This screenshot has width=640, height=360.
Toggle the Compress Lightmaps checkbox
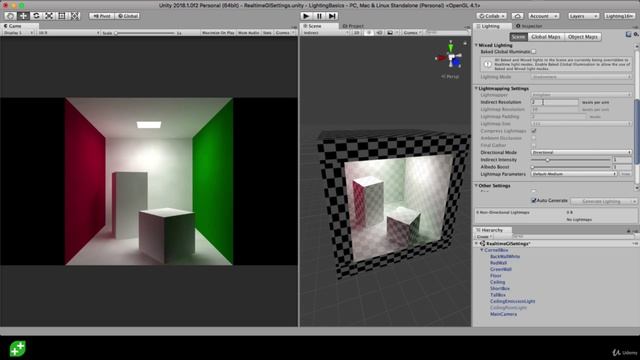point(533,131)
